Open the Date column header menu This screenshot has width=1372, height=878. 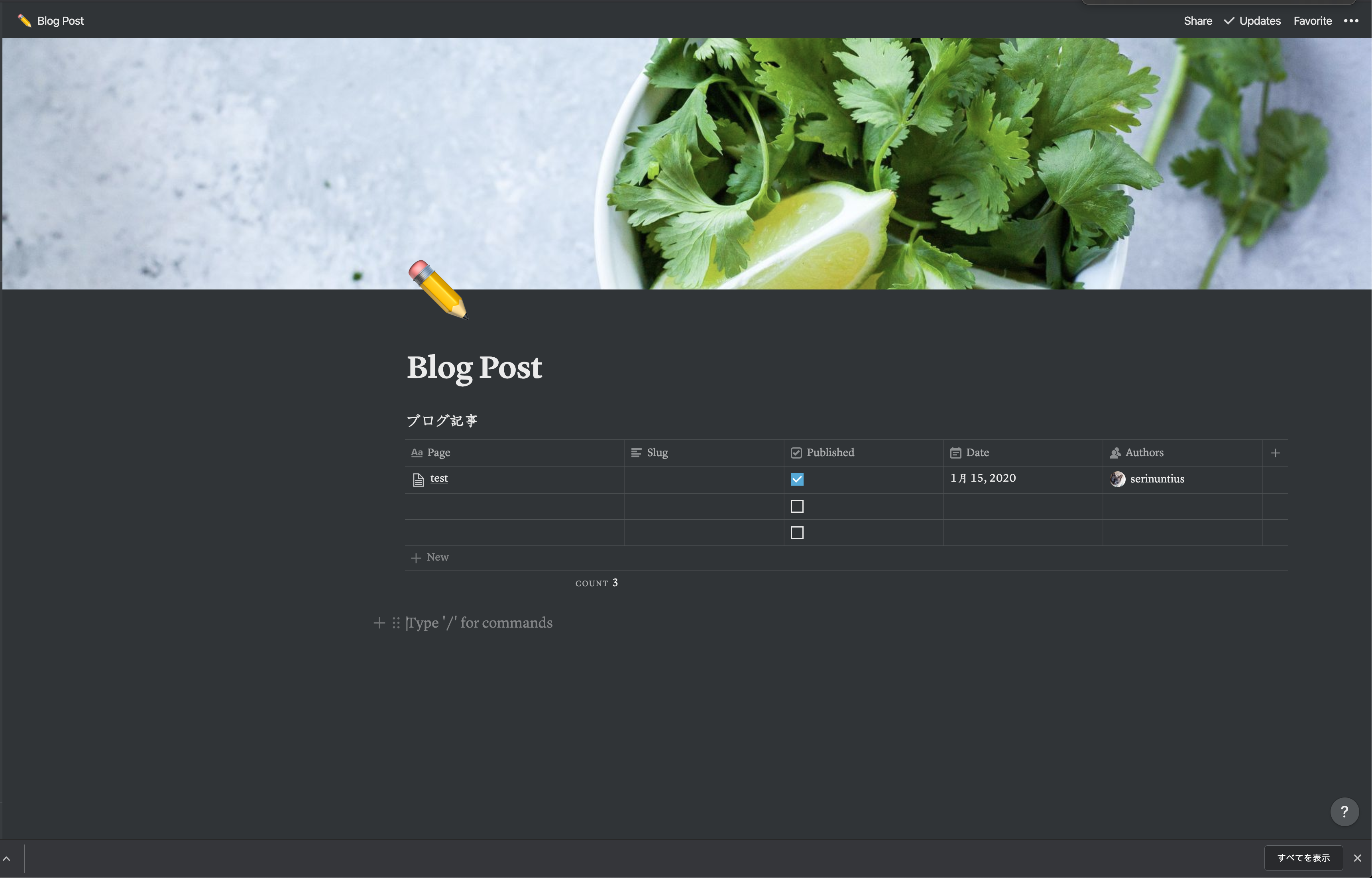pos(977,453)
